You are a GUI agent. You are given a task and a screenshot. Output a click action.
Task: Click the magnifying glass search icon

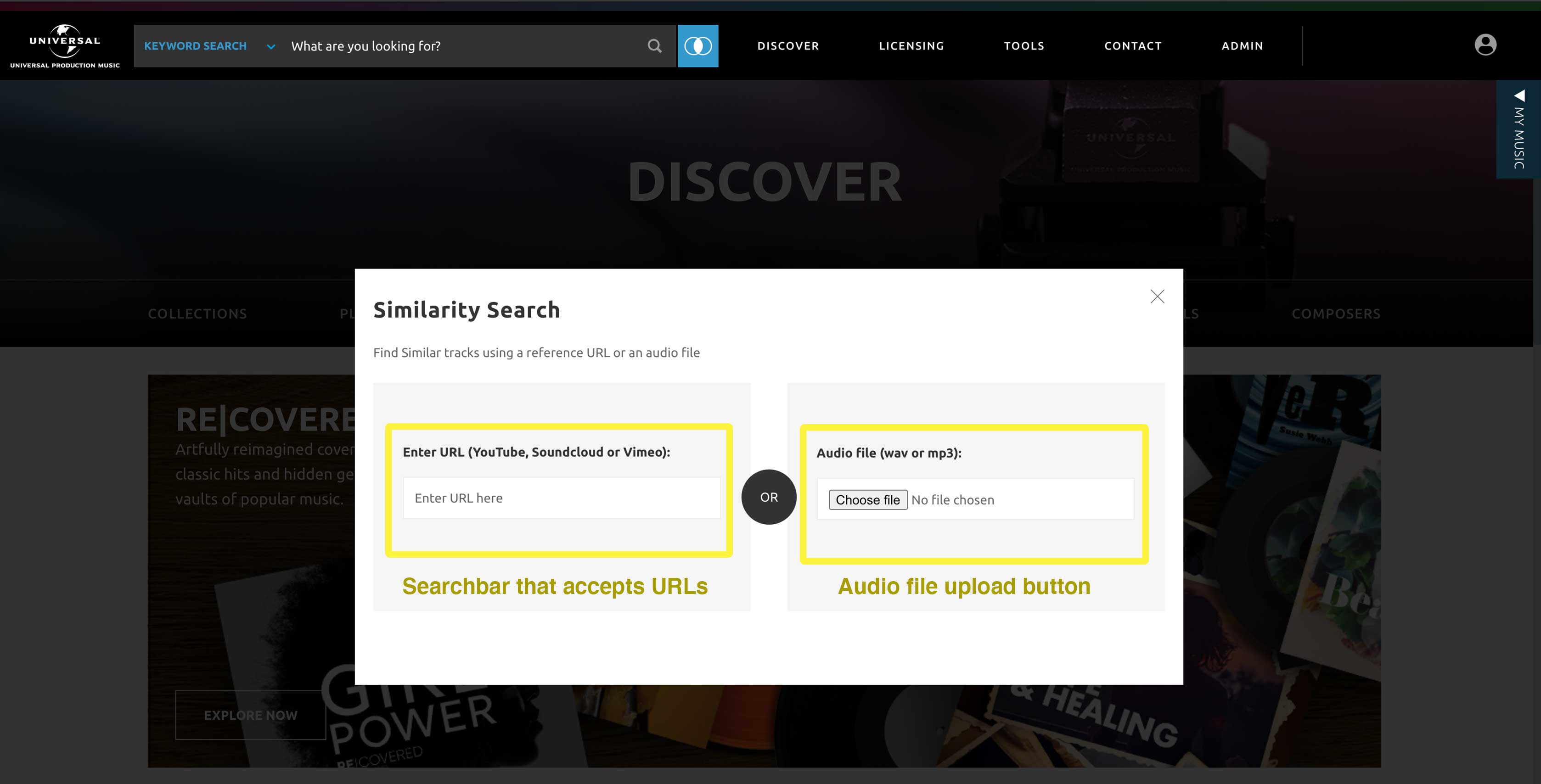pos(654,46)
